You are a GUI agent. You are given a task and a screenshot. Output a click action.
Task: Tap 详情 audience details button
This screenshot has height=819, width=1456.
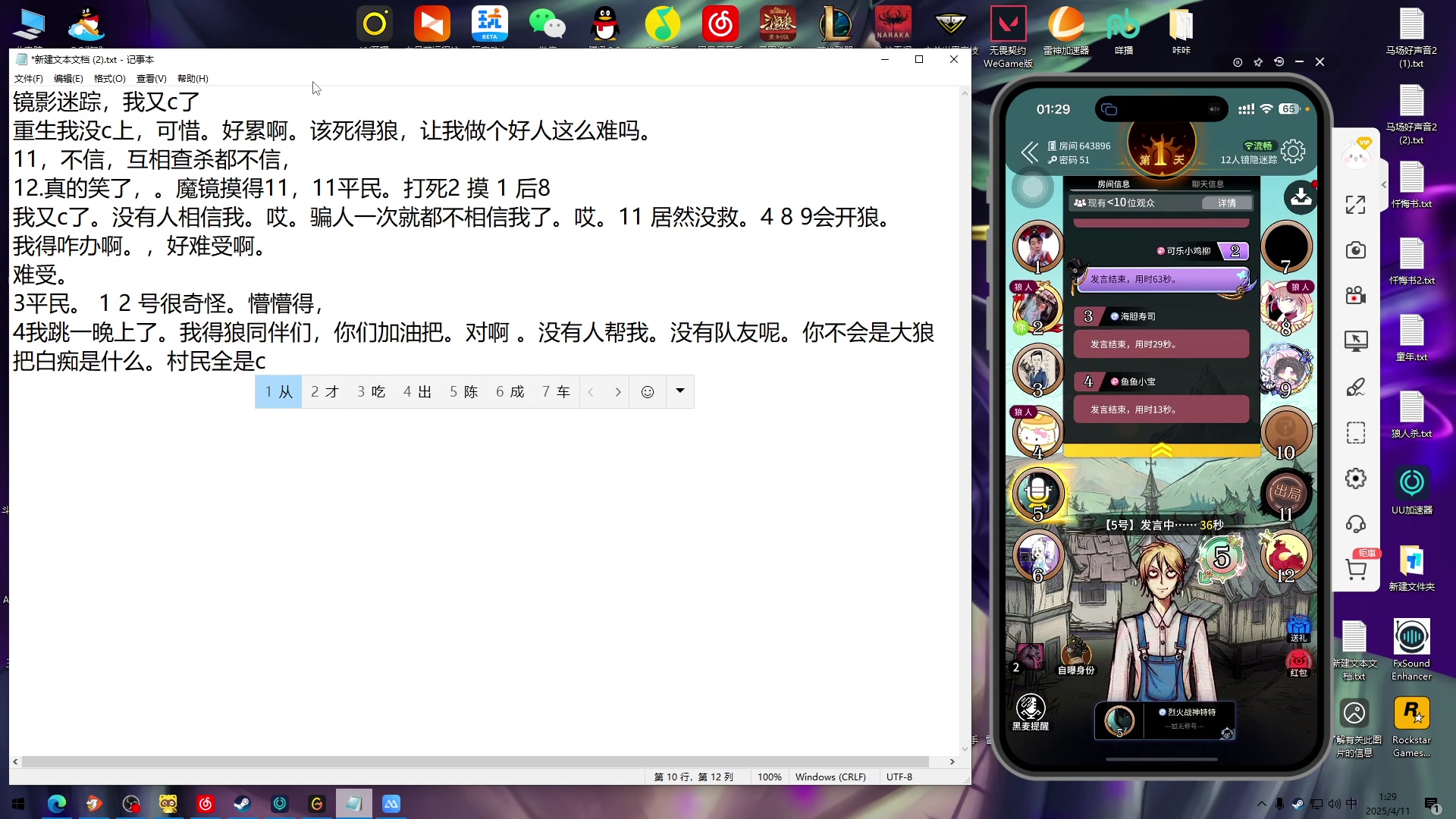point(1227,203)
